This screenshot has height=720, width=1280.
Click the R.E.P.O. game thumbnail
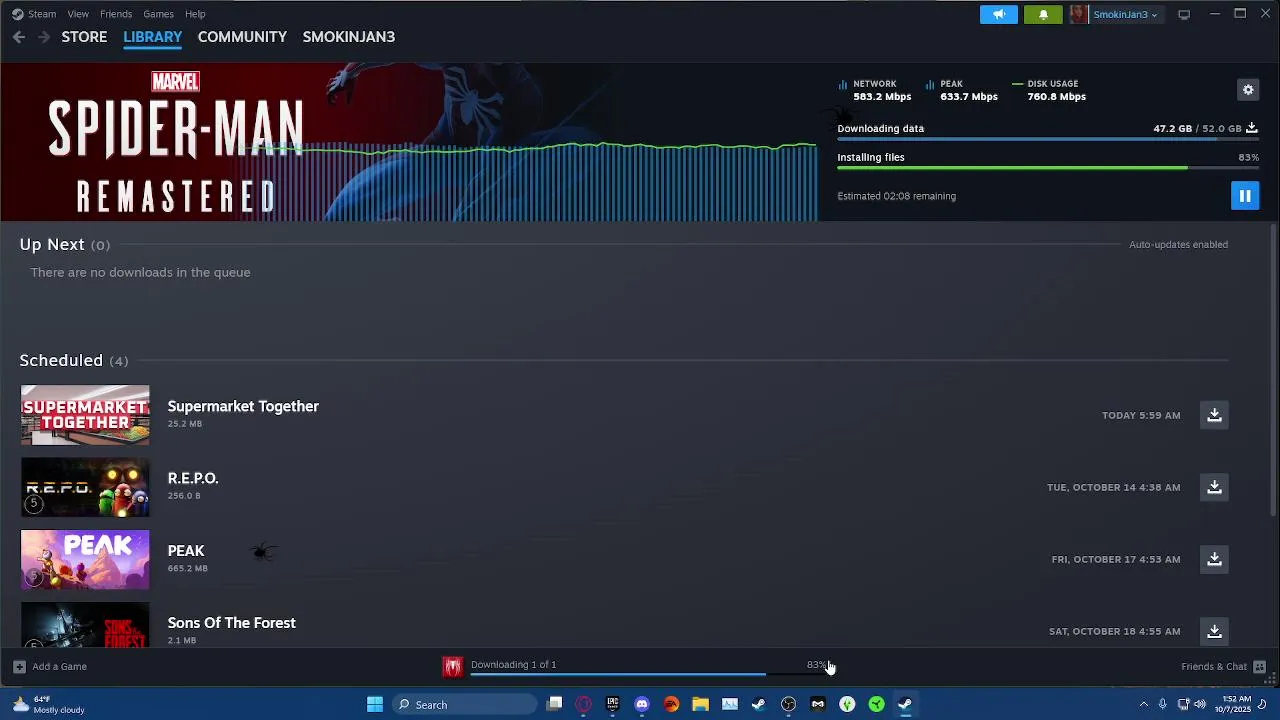pos(85,487)
